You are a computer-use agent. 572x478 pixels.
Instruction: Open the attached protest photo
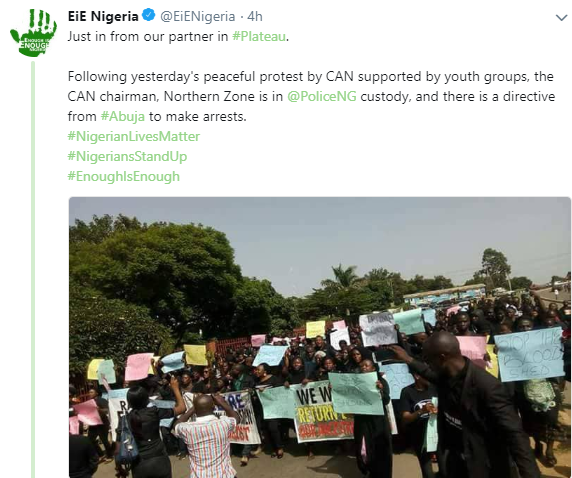pos(320,337)
